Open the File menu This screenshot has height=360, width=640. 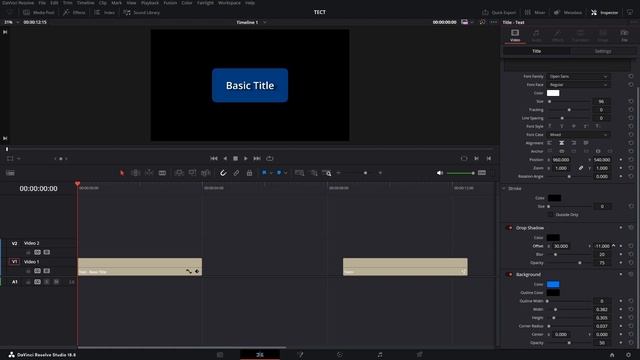(42, 2)
